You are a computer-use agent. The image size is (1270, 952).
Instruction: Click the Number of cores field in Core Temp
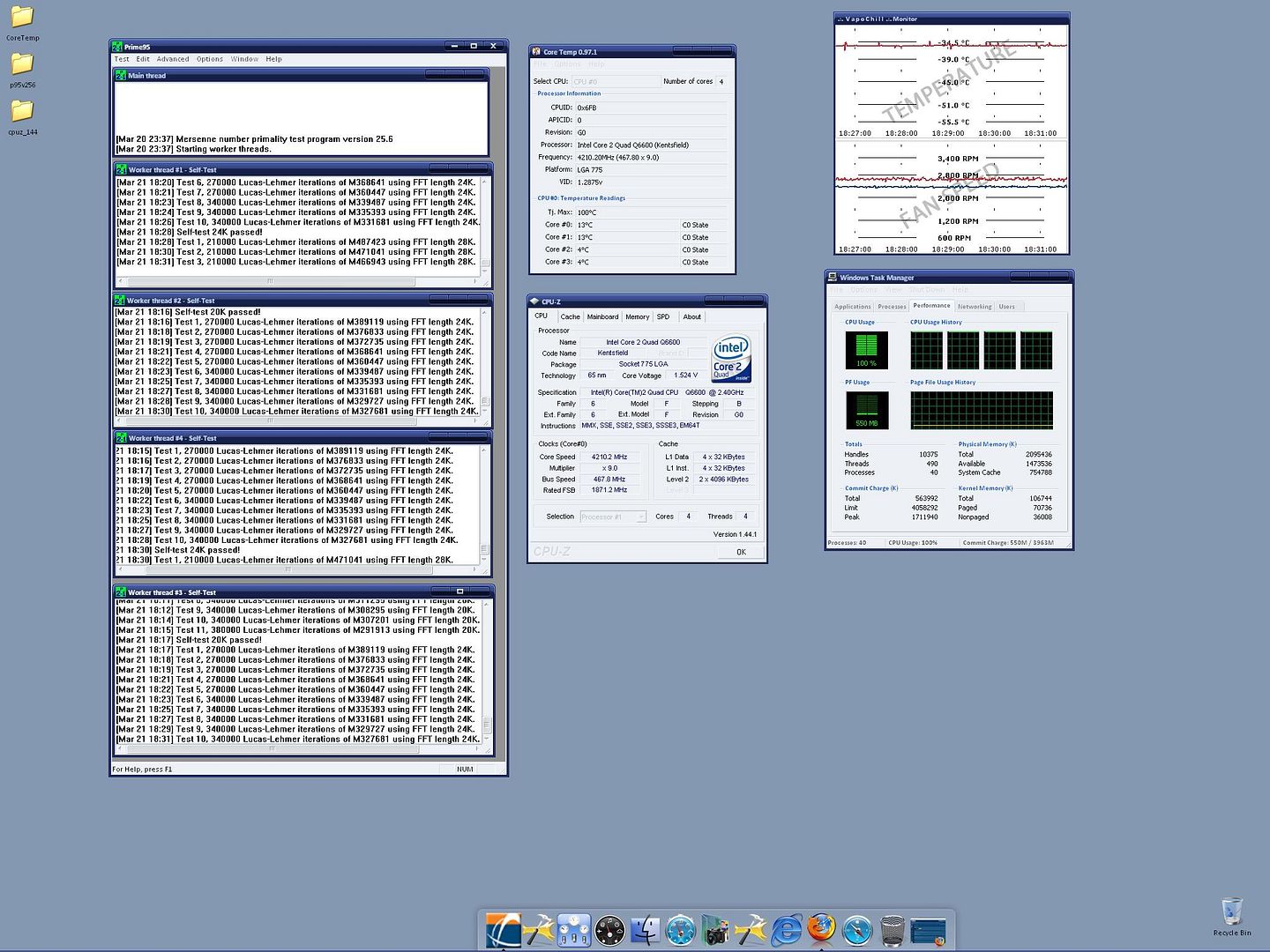[721, 81]
